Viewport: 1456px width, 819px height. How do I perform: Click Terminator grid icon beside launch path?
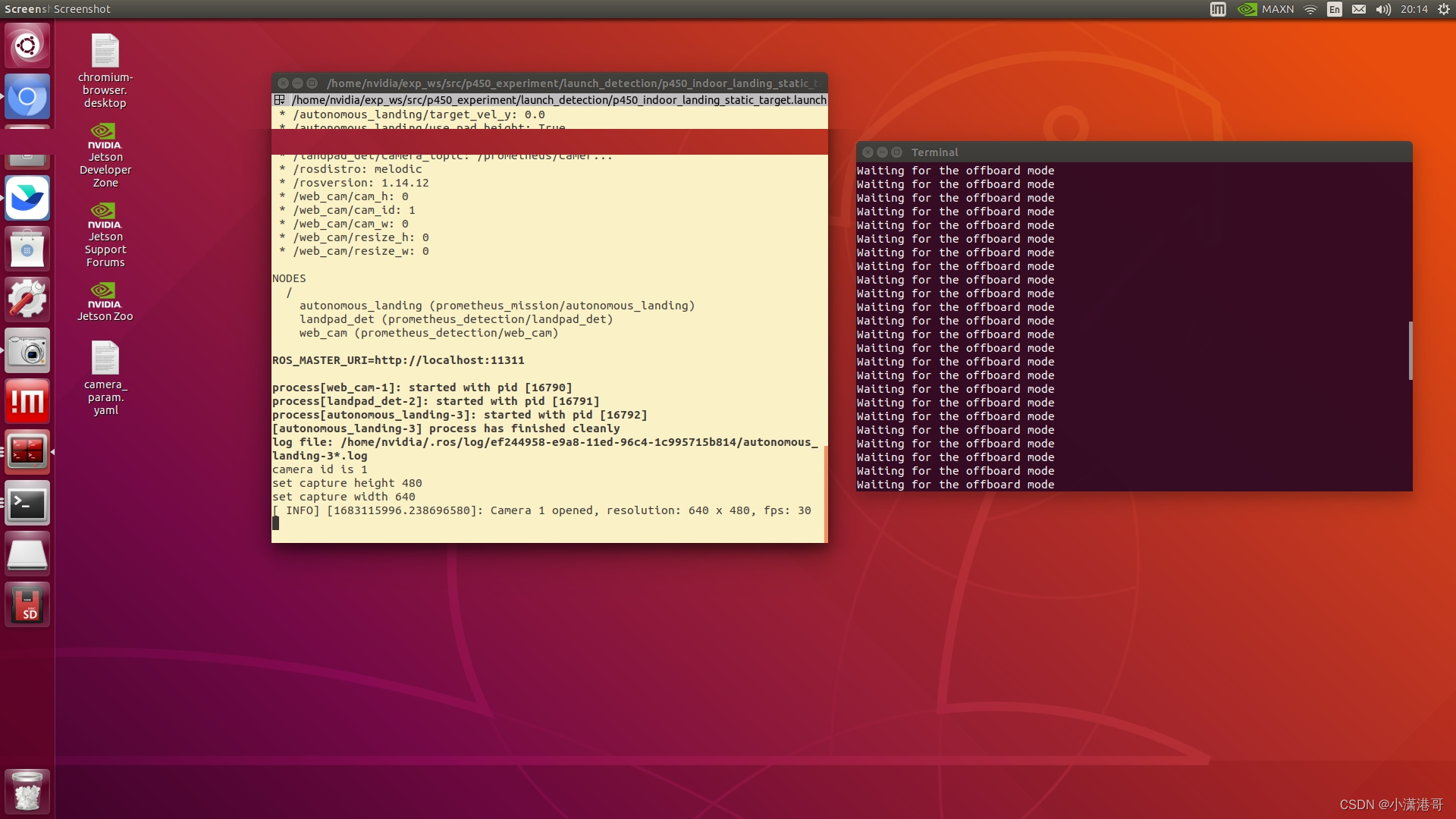279,100
